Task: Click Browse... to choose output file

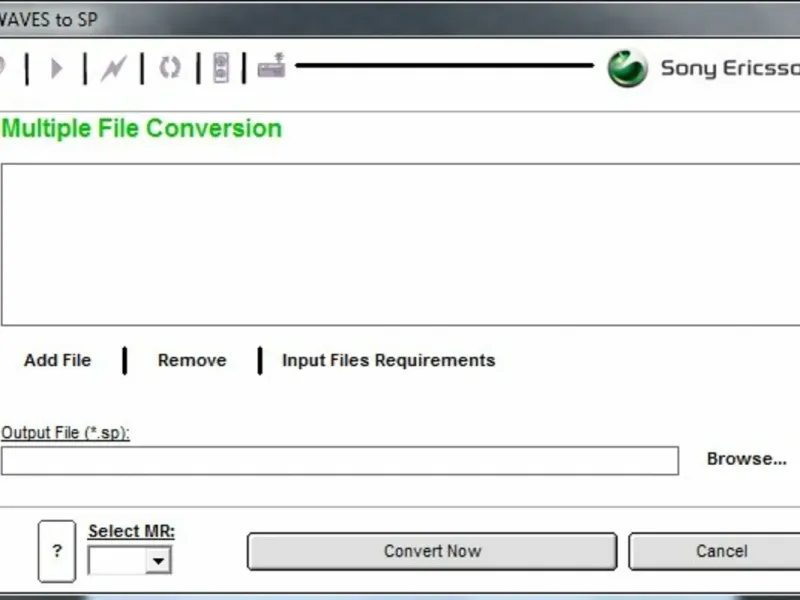Action: point(746,459)
